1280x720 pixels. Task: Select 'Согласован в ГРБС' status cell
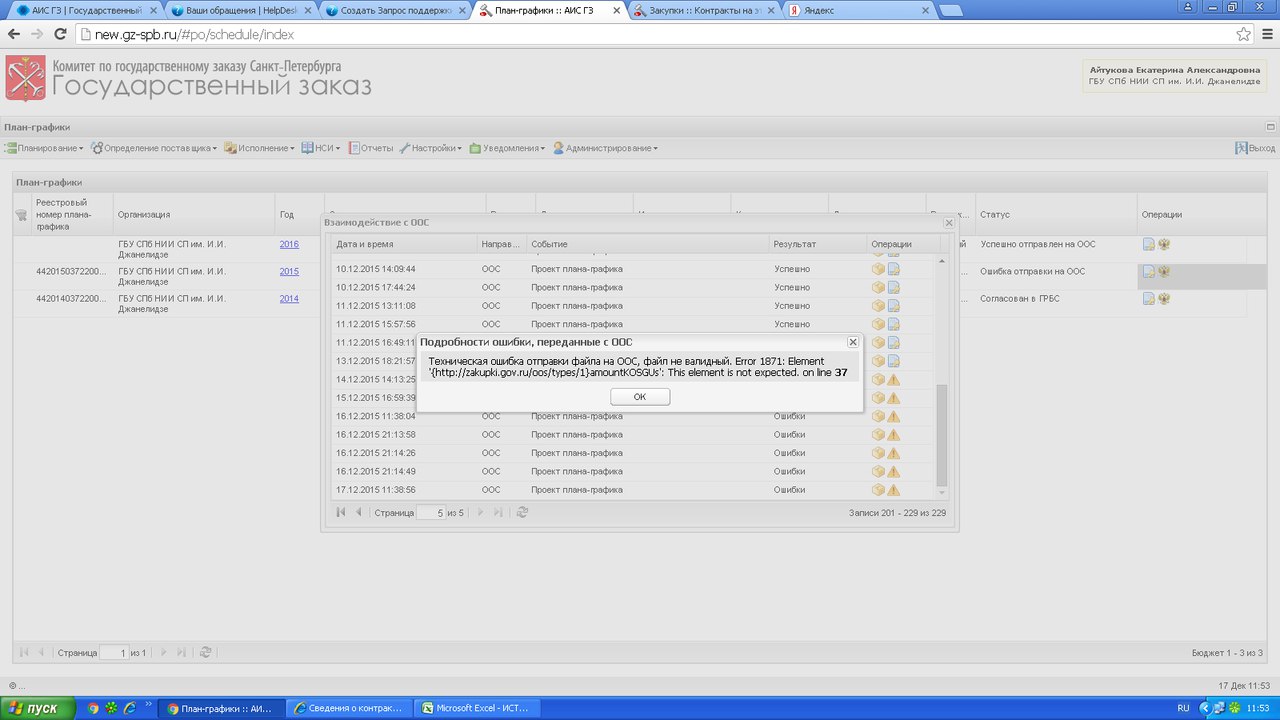[x=1056, y=304]
